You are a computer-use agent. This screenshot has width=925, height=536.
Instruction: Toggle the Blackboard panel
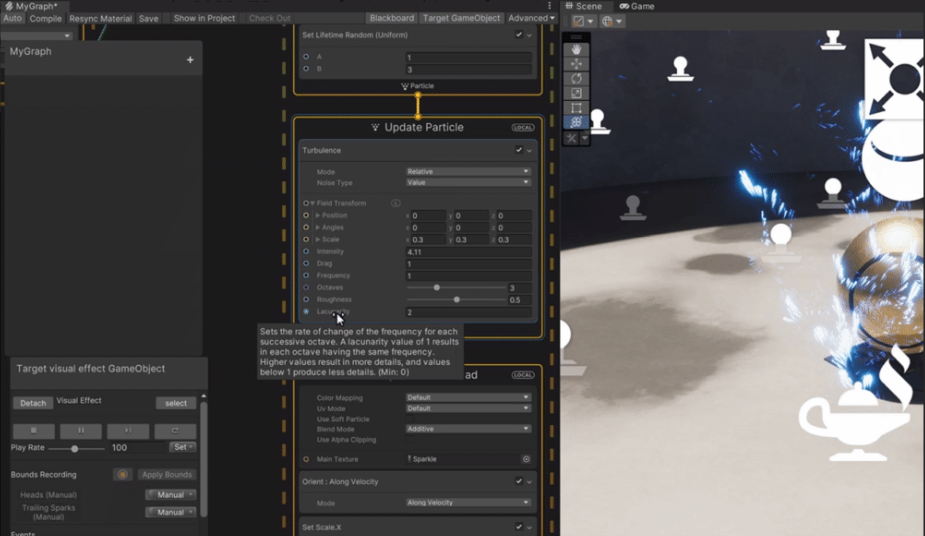[x=392, y=18]
